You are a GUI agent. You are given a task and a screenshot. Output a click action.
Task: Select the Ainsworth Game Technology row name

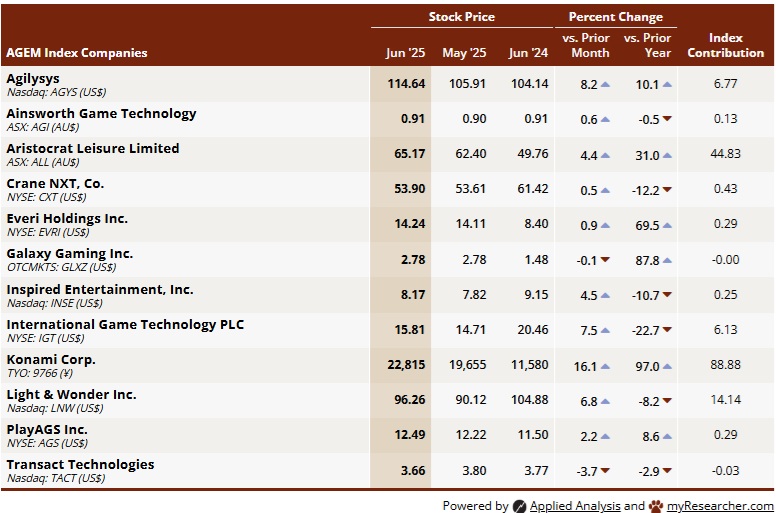click(101, 114)
